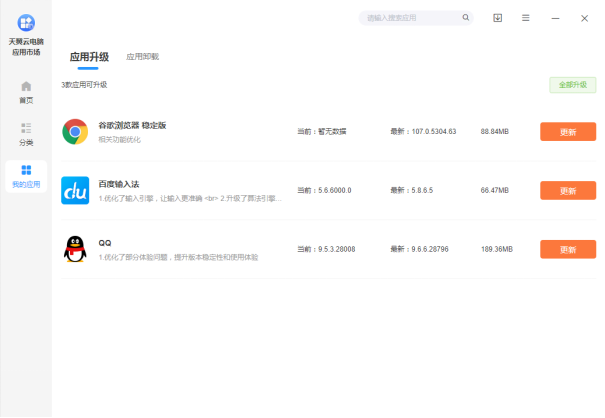Screen dimensions: 605x418
Task: Open the hamburger menu icon
Action: (x=526, y=18)
